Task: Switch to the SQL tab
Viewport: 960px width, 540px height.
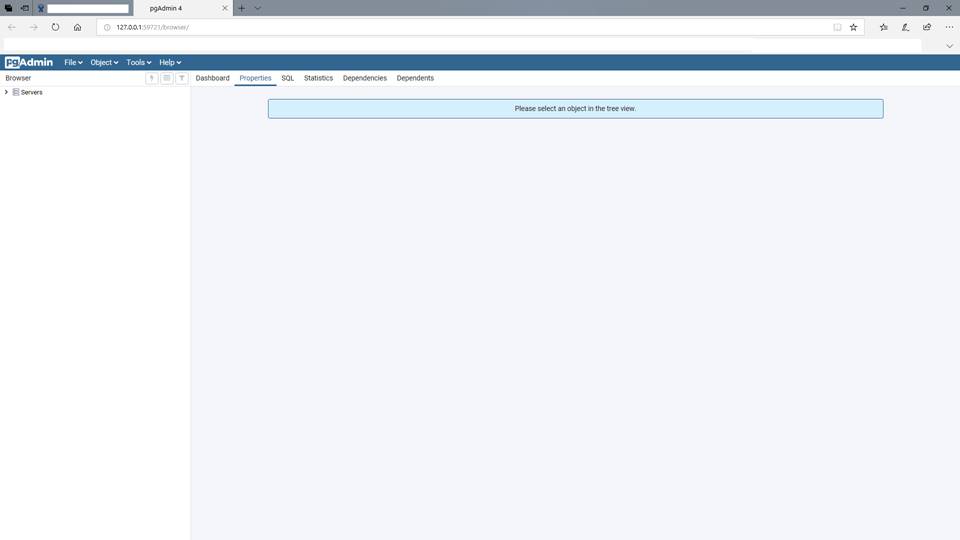Action: (287, 78)
